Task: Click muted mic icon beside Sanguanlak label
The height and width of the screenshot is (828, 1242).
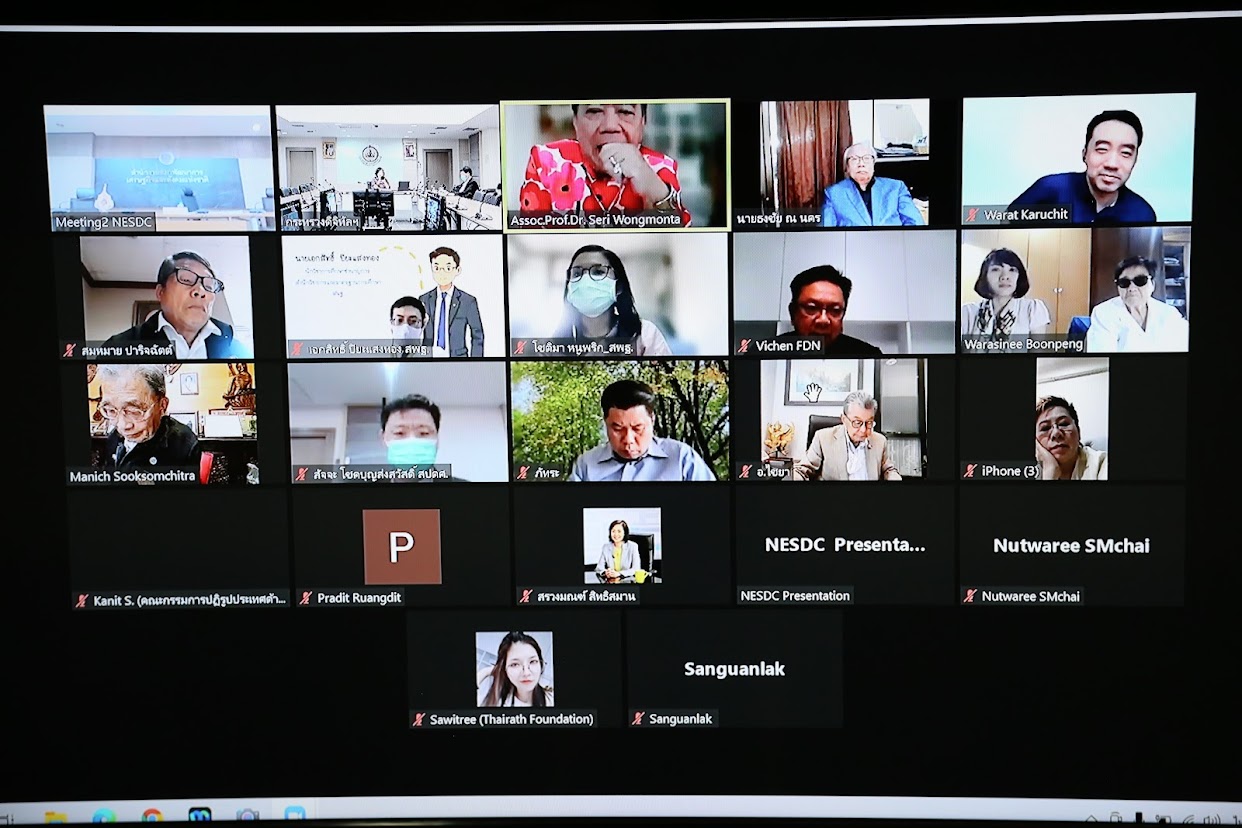Action: (x=638, y=719)
